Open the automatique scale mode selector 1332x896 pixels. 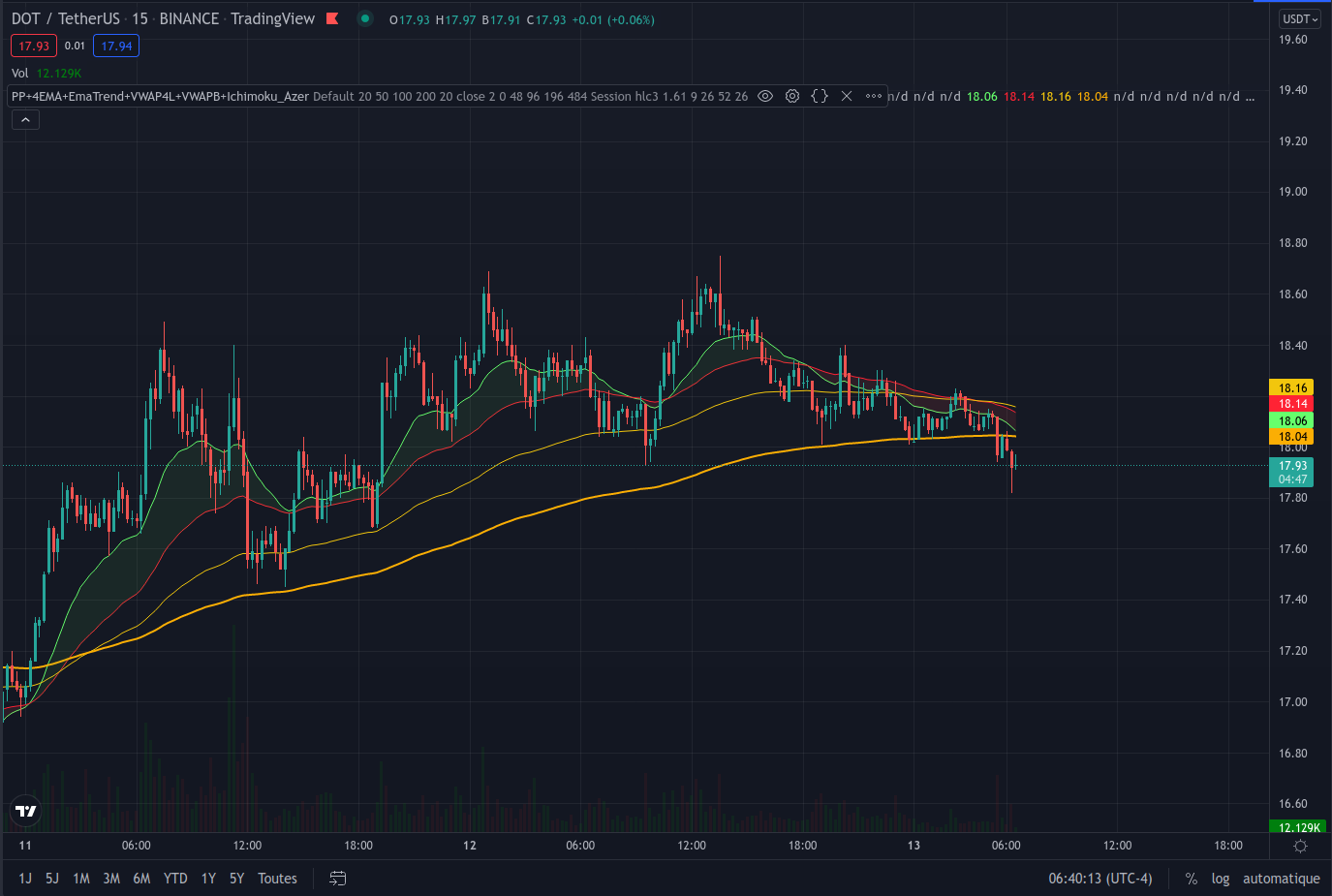[1281, 878]
